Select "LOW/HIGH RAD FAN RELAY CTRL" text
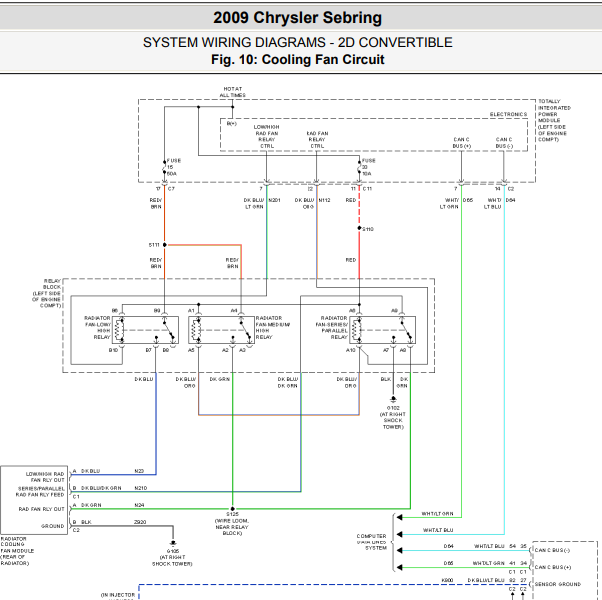The width and height of the screenshot is (602, 600). coord(266,136)
